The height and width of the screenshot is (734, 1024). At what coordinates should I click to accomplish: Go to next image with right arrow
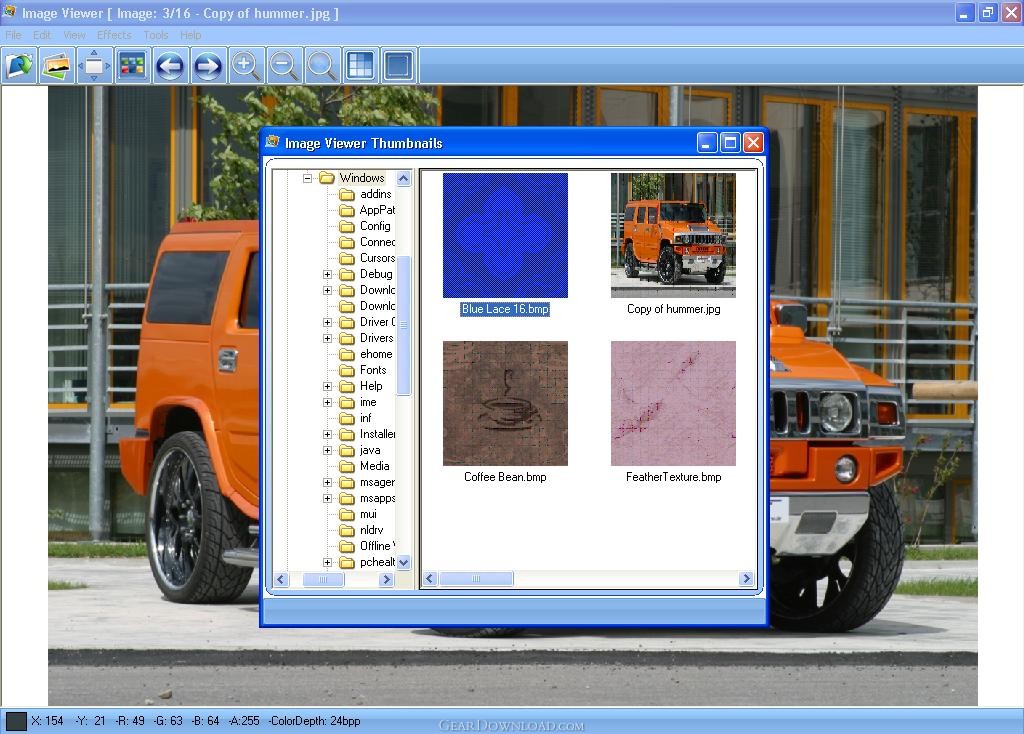point(207,66)
